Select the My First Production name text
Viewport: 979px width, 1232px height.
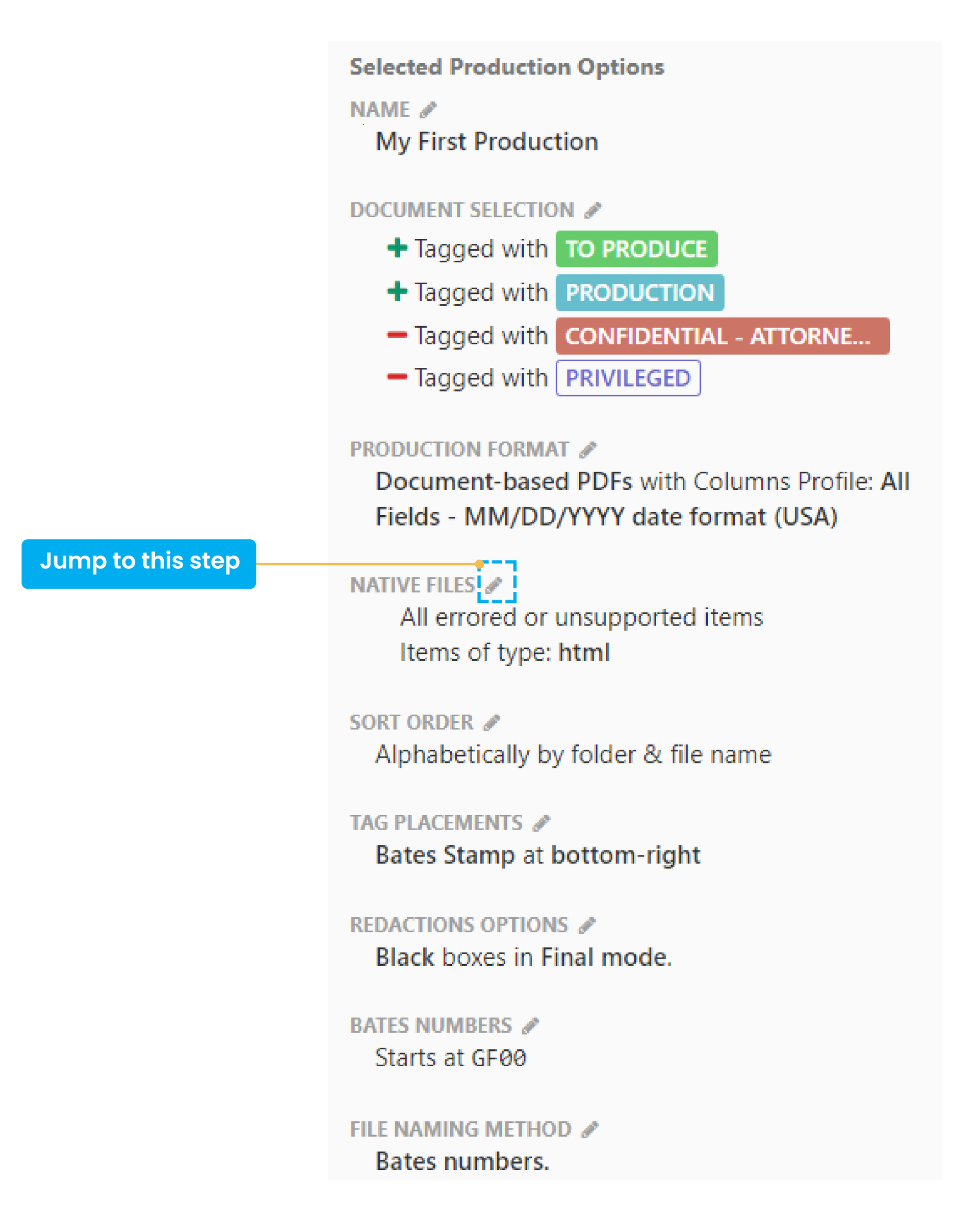pos(486,141)
